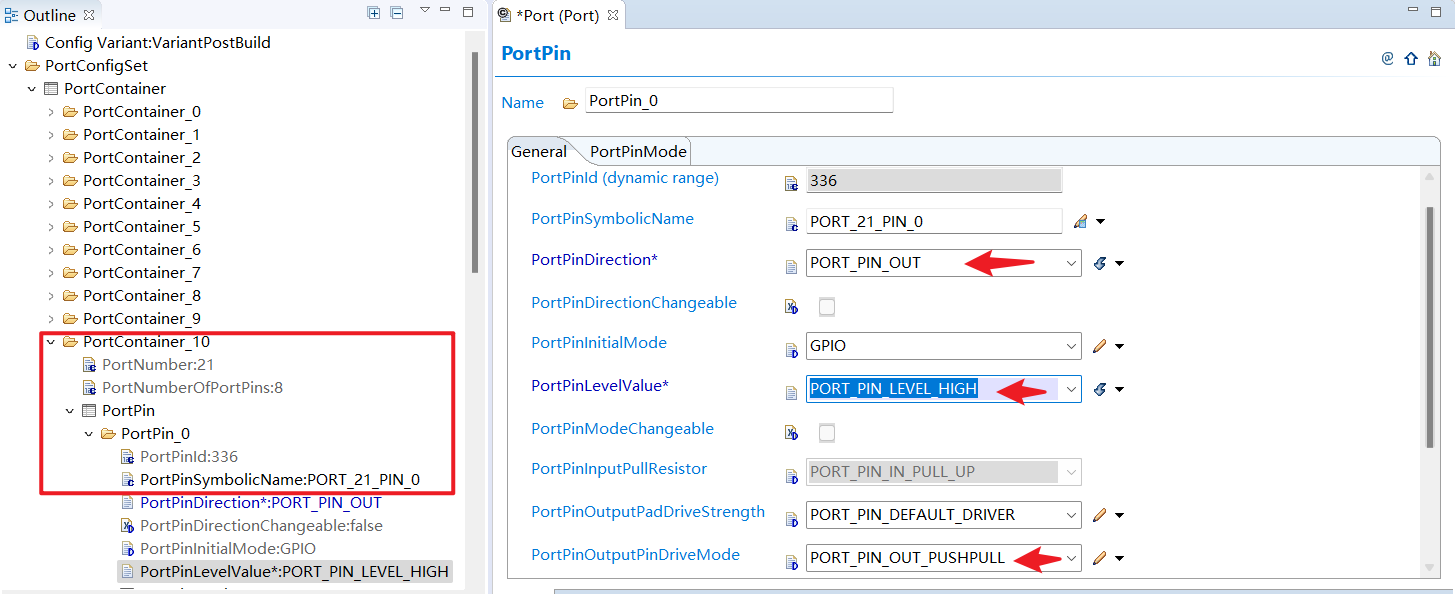
Task: Click the PortPin_0 Name input field
Action: pyautogui.click(x=739, y=100)
